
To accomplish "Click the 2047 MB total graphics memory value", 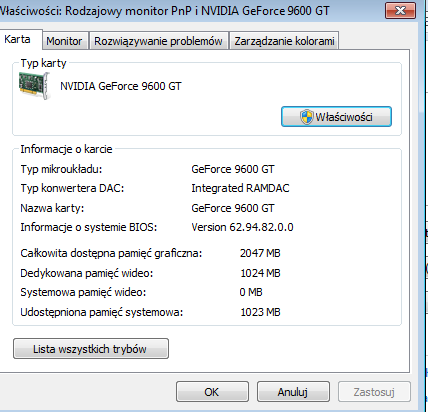I will tap(260, 253).
